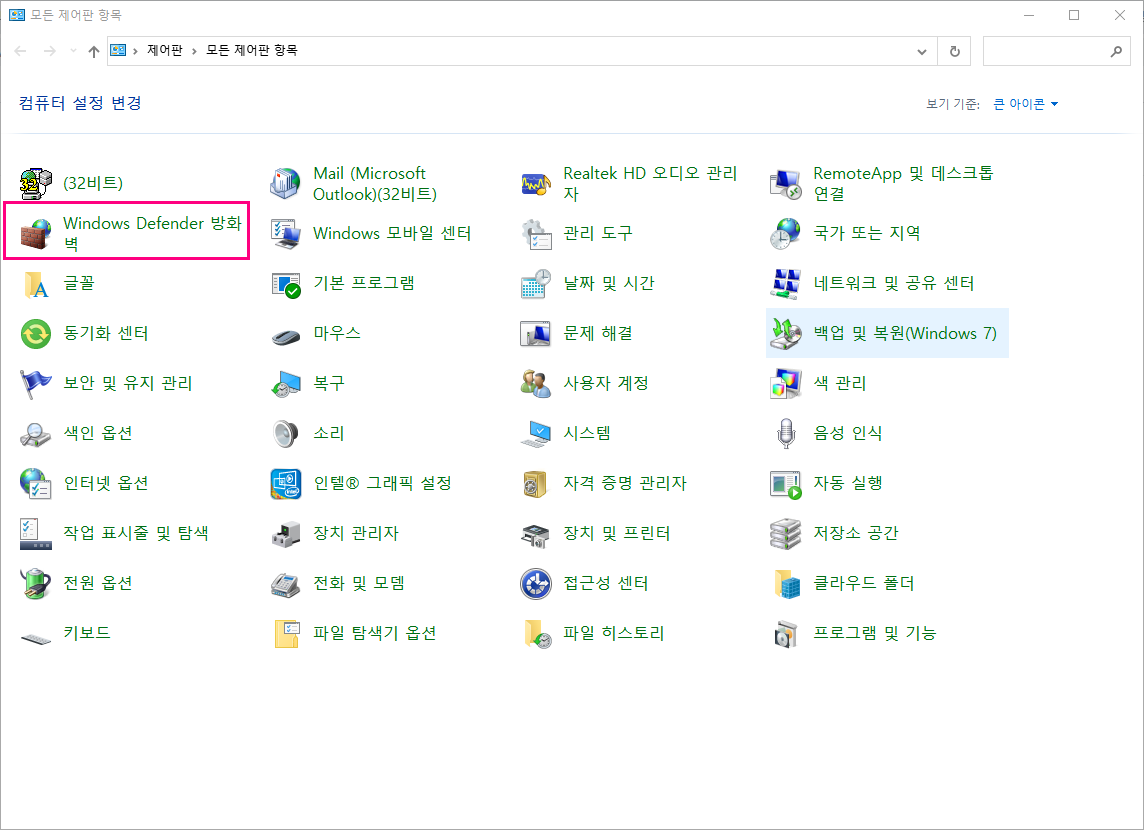The image size is (1144, 830).
Task: Open the 날짜 및 시간 calendar icon
Action: (x=536, y=283)
